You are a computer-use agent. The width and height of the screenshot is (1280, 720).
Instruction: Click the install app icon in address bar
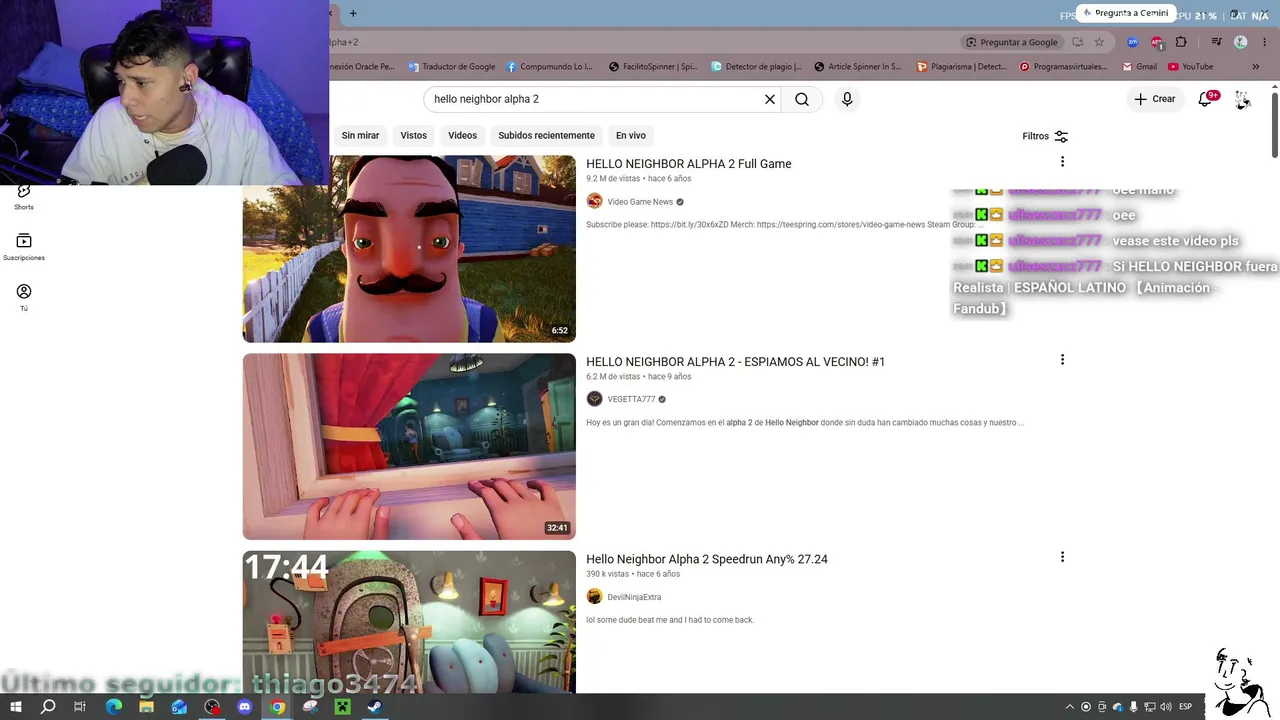click(x=1077, y=42)
